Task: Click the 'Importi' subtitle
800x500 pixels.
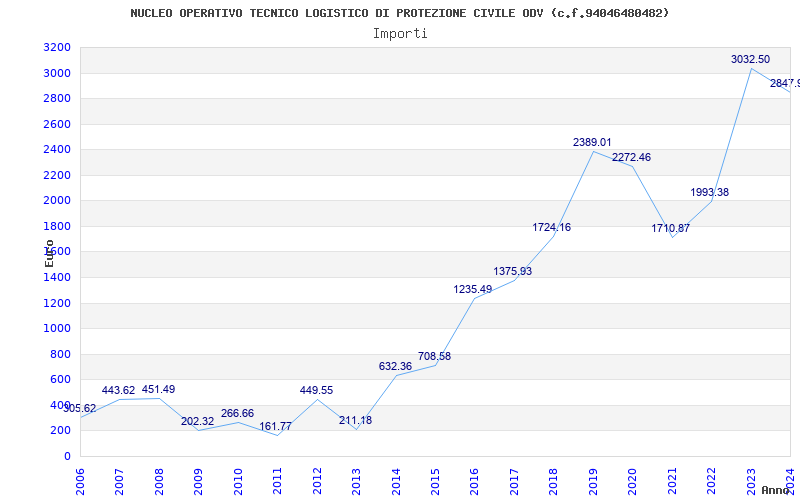Action: (x=400, y=34)
